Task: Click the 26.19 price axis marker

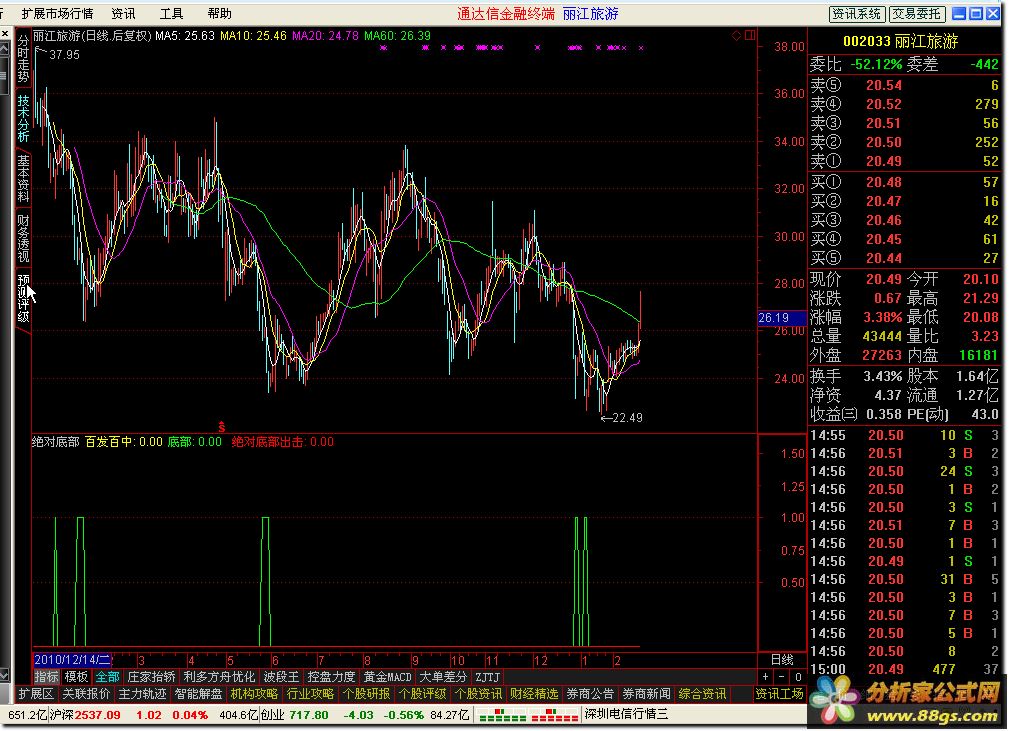Action: 781,318
